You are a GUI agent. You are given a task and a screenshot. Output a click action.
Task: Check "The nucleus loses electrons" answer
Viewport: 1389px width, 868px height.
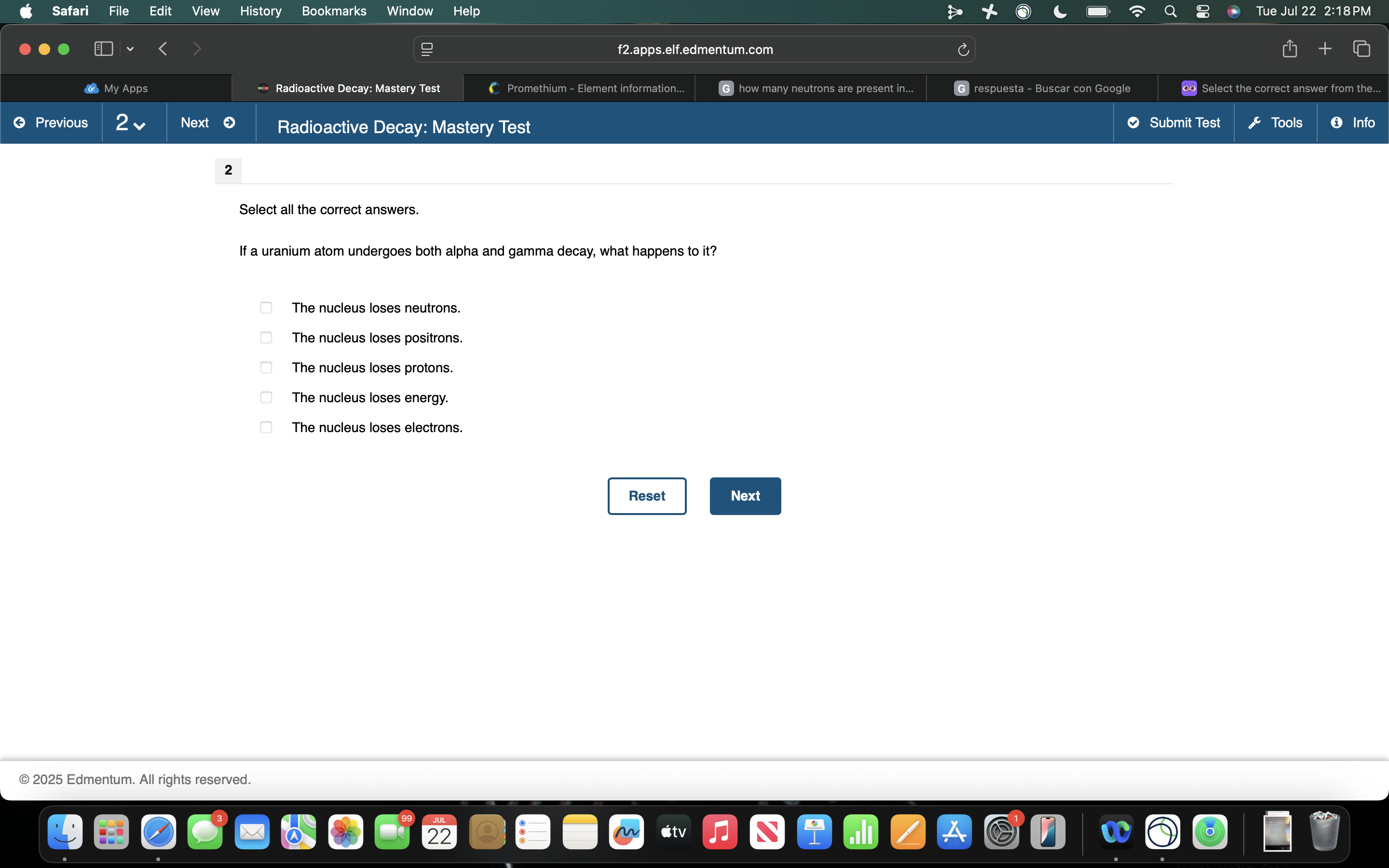[266, 427]
